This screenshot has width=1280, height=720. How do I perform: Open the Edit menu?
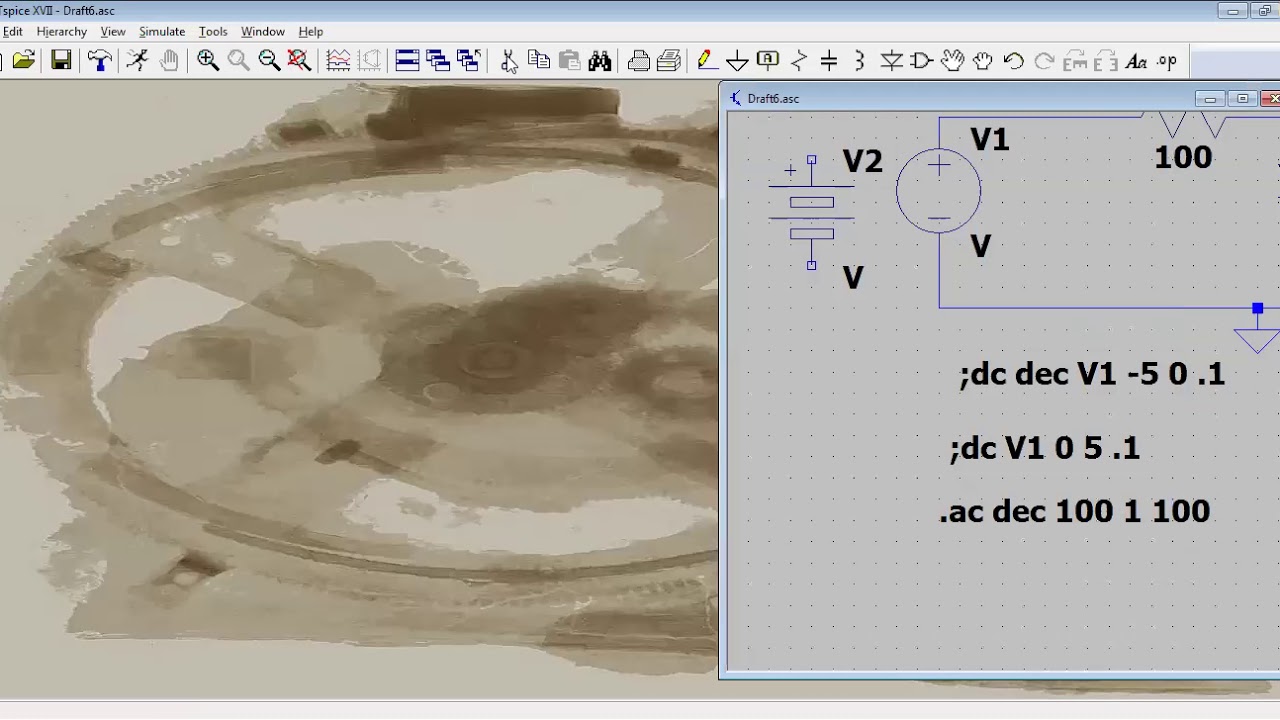click(12, 31)
